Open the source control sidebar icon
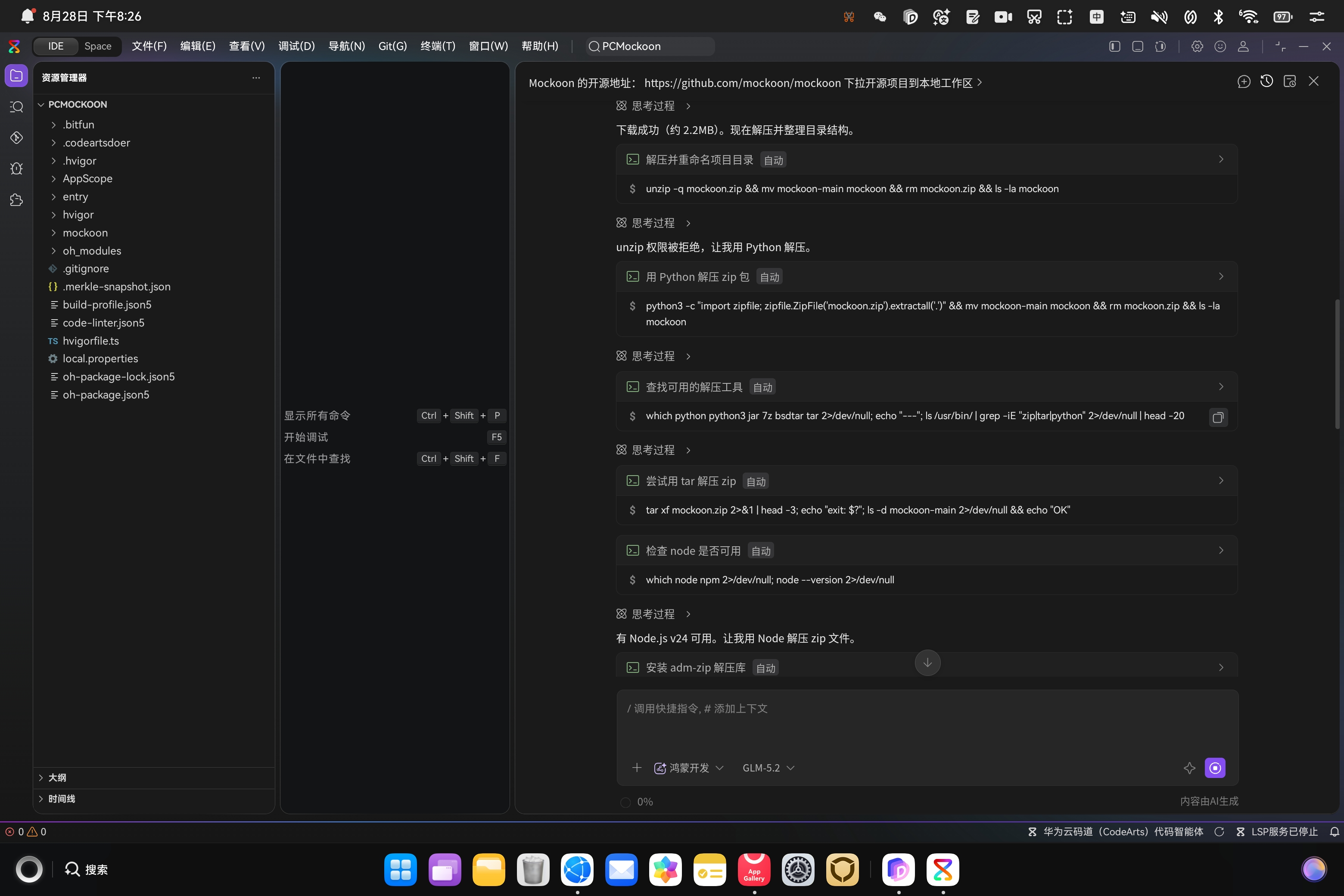 coord(16,138)
